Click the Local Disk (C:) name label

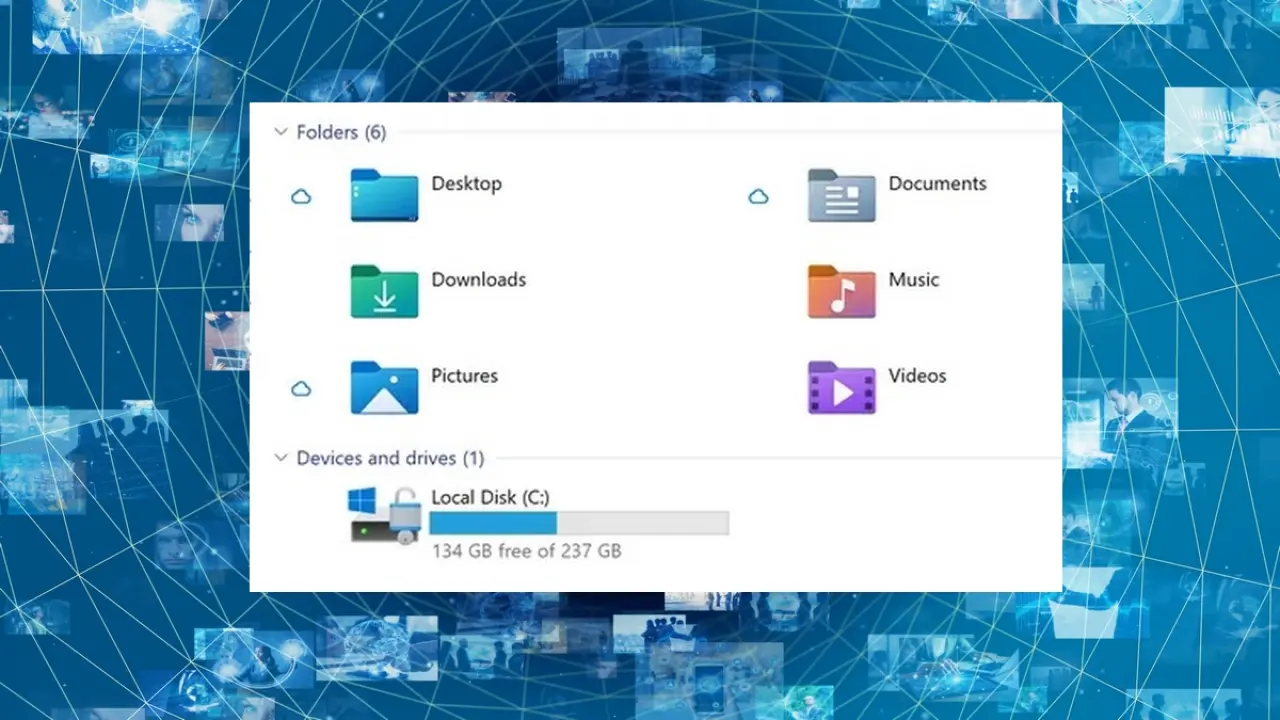point(490,497)
